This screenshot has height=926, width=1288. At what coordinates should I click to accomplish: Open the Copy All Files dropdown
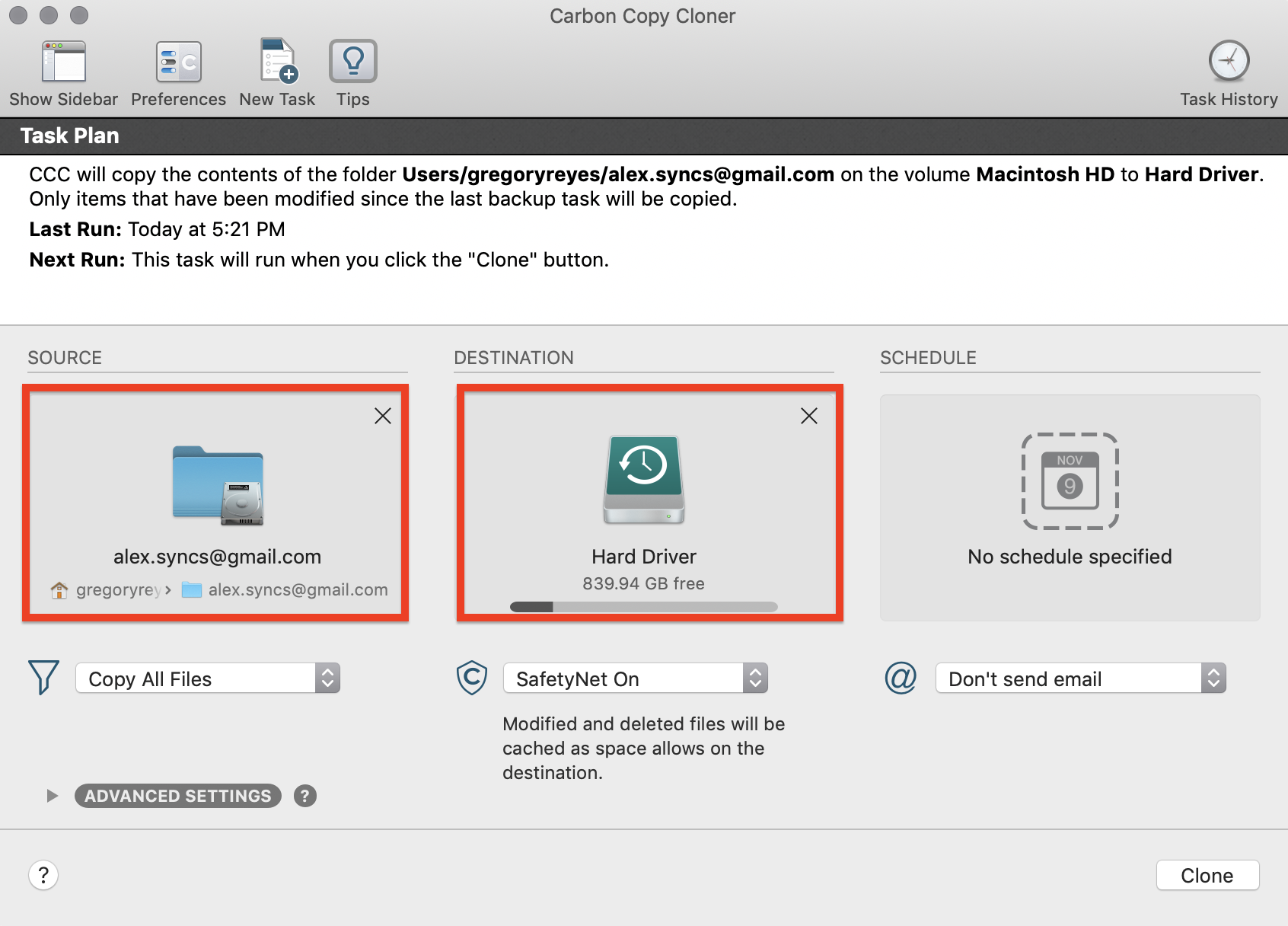click(208, 679)
